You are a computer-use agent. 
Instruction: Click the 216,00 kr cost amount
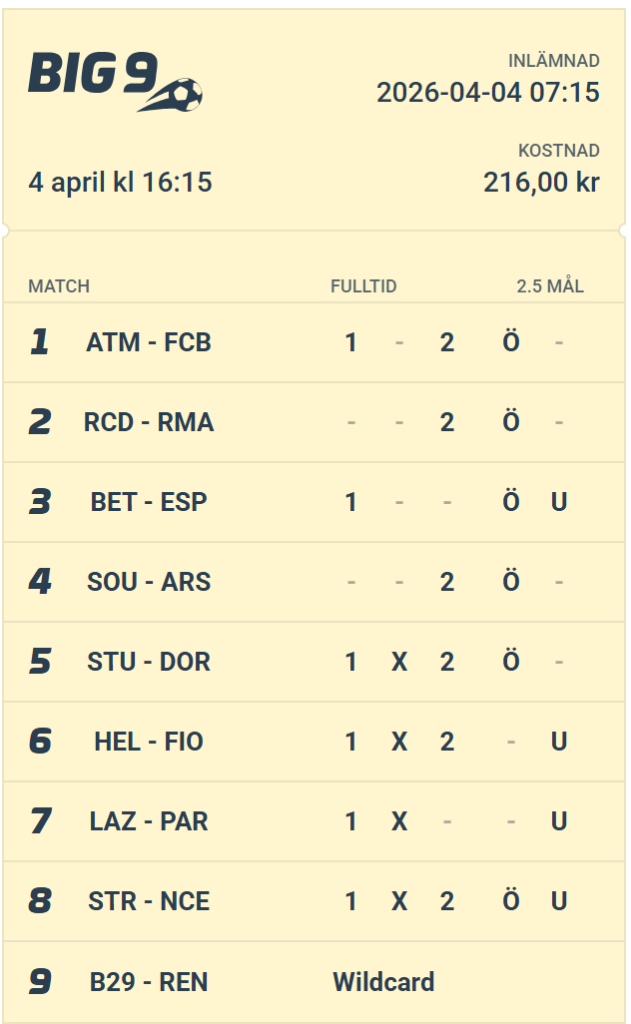541,183
